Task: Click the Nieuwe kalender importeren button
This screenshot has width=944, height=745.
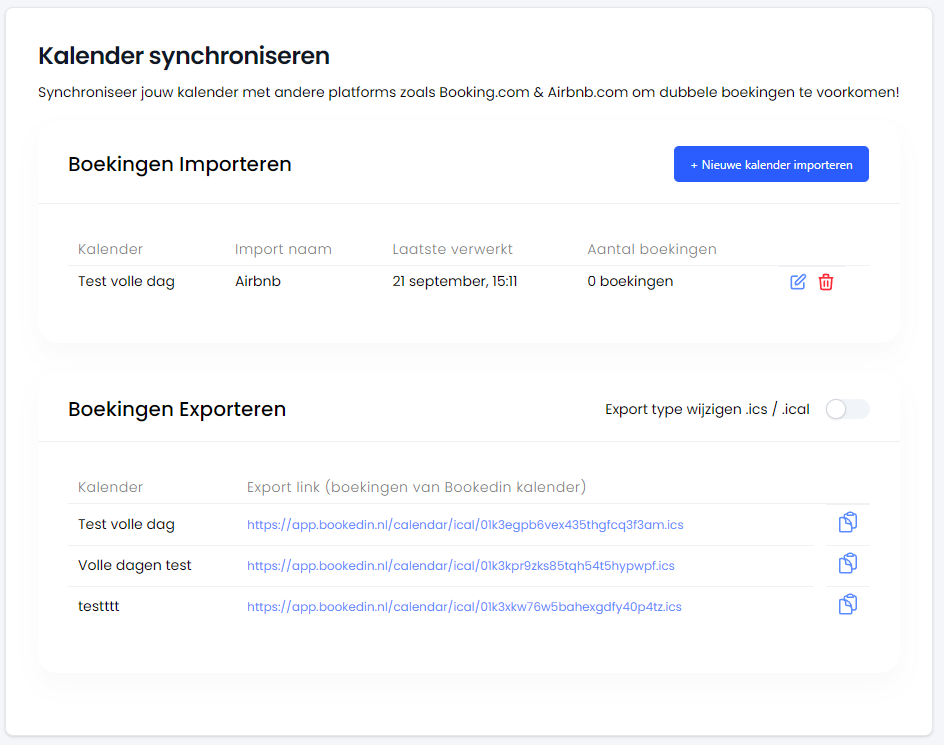Action: click(x=771, y=165)
